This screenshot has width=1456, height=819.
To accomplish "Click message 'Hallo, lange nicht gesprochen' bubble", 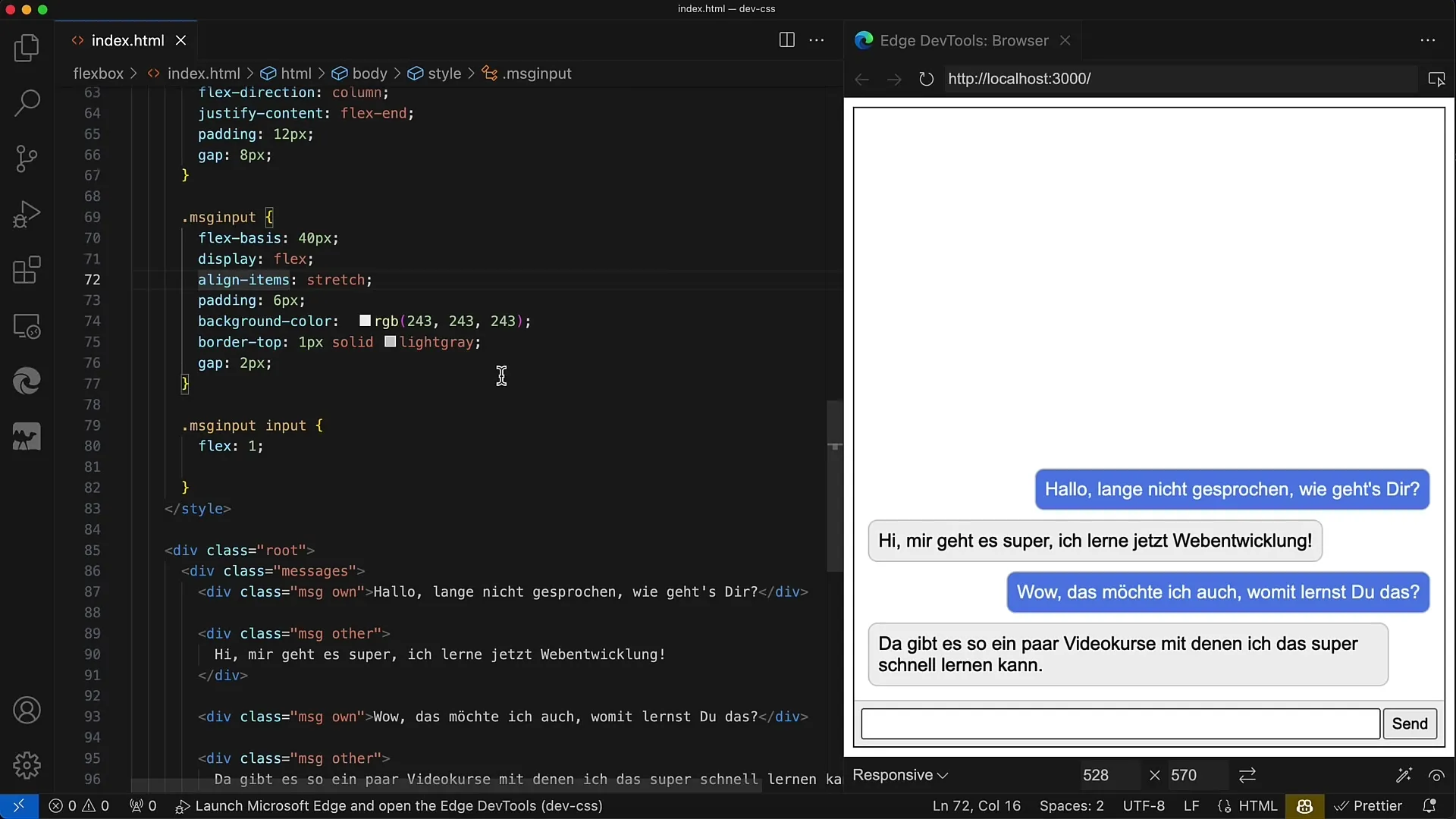I will tap(1232, 489).
